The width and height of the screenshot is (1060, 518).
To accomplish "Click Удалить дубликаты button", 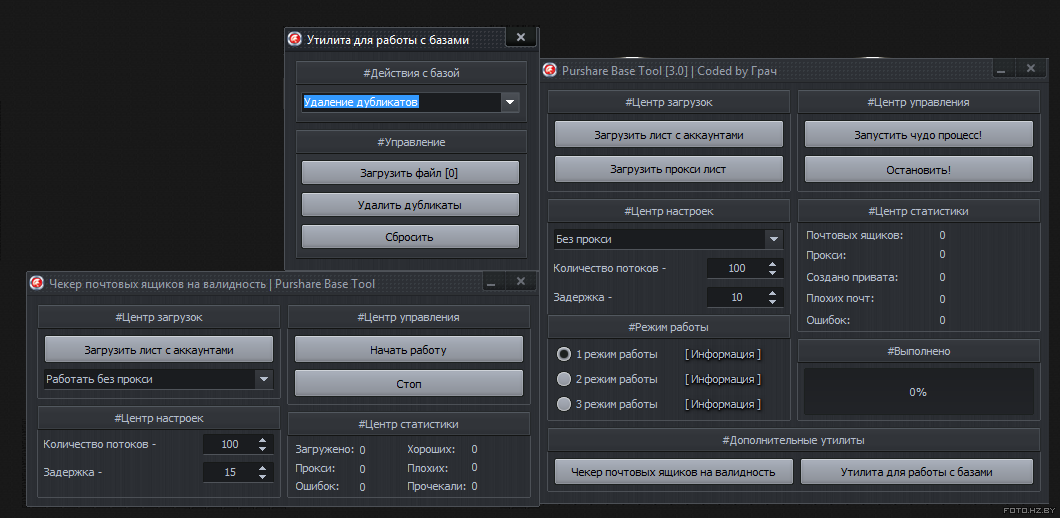I will (410, 205).
